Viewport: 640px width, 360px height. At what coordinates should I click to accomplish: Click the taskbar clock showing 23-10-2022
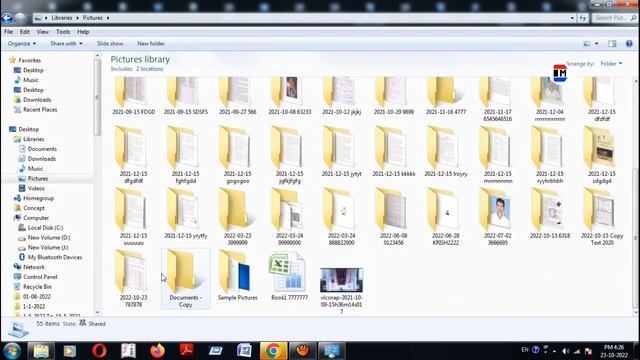(x=613, y=351)
